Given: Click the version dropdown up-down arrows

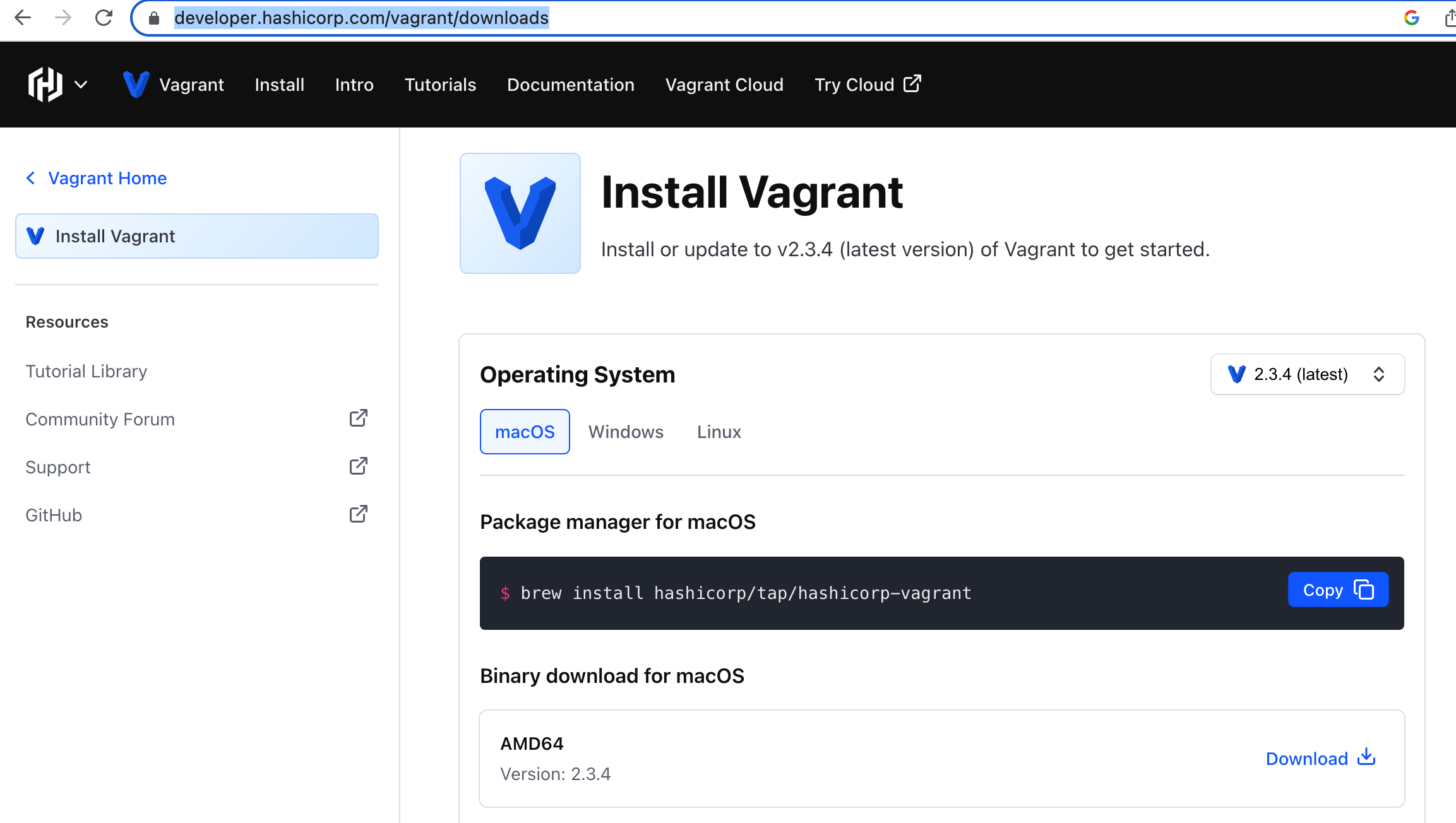Looking at the screenshot, I should pos(1379,374).
